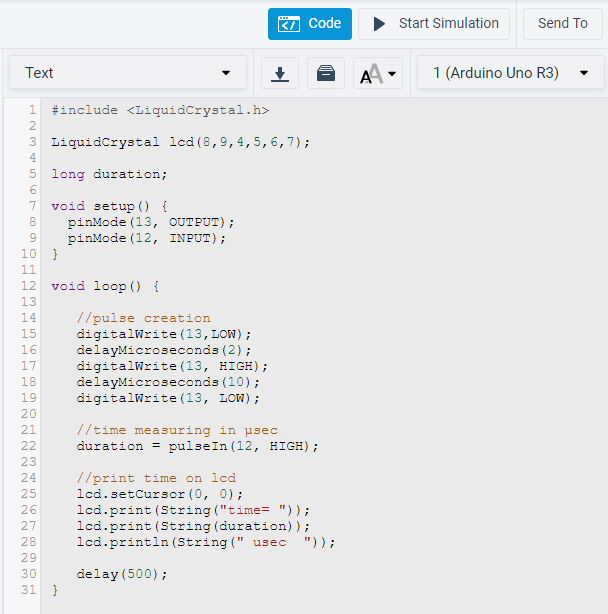Click the pinMode(13, OUTPUT) line
This screenshot has height=614, width=608.
[x=151, y=222]
